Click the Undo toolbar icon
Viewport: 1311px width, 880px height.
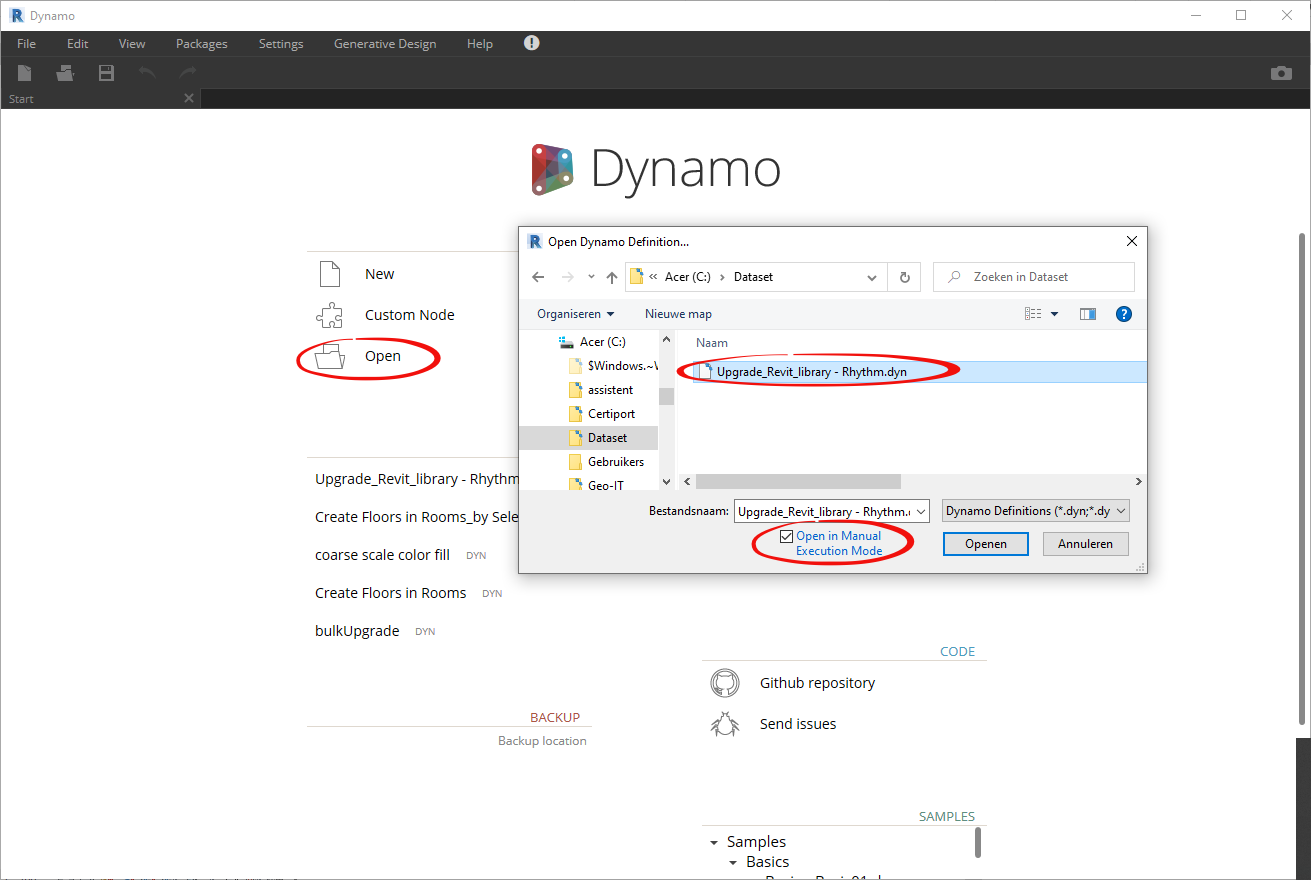[x=147, y=72]
